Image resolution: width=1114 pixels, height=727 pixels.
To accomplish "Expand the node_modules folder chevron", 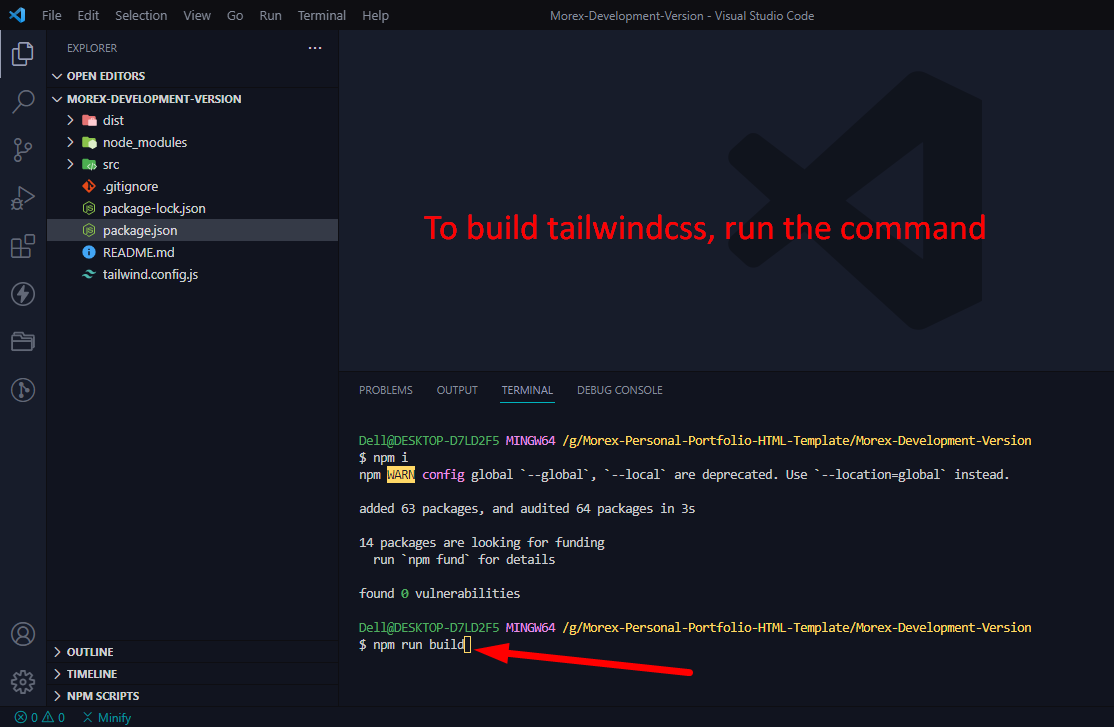I will tap(70, 142).
